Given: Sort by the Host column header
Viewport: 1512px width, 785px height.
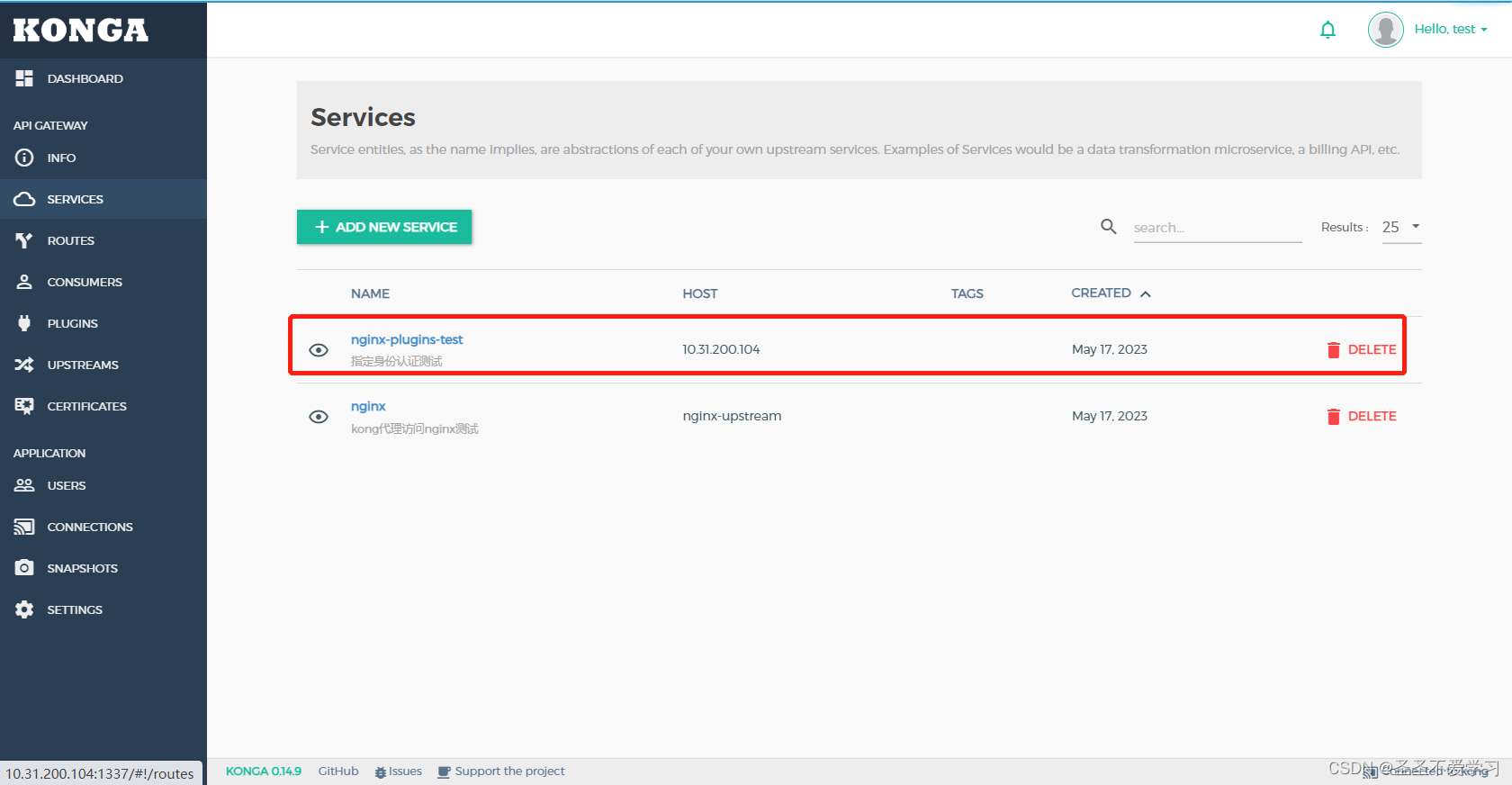Looking at the screenshot, I should [700, 293].
